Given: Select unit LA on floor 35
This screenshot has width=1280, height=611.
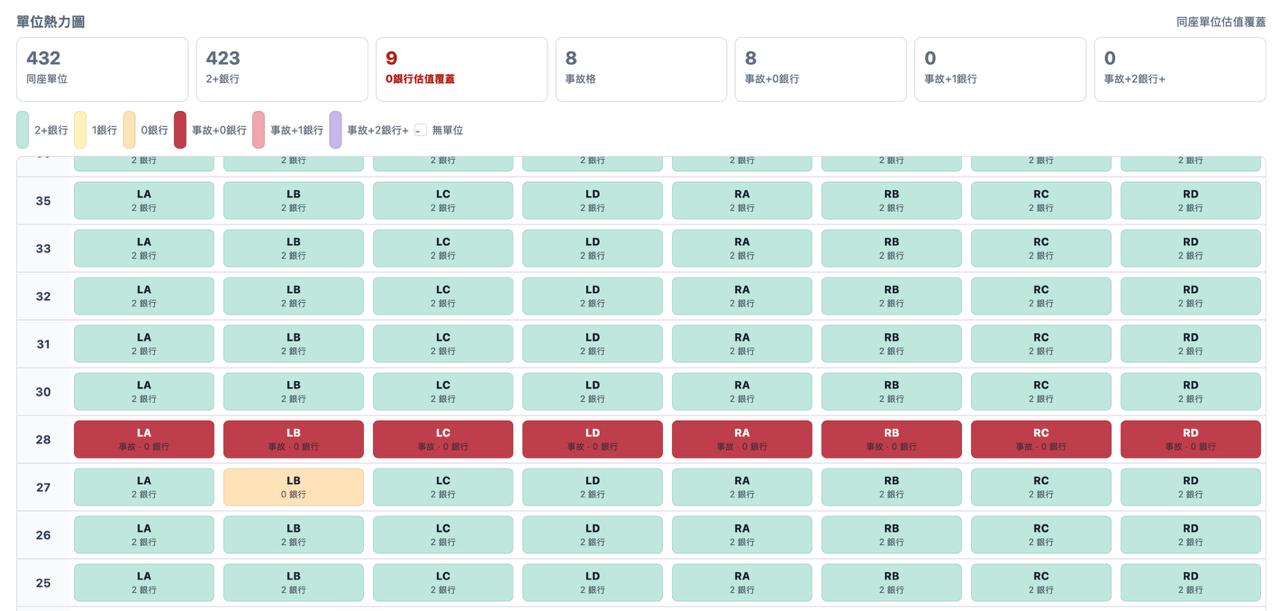Looking at the screenshot, I should click(144, 200).
